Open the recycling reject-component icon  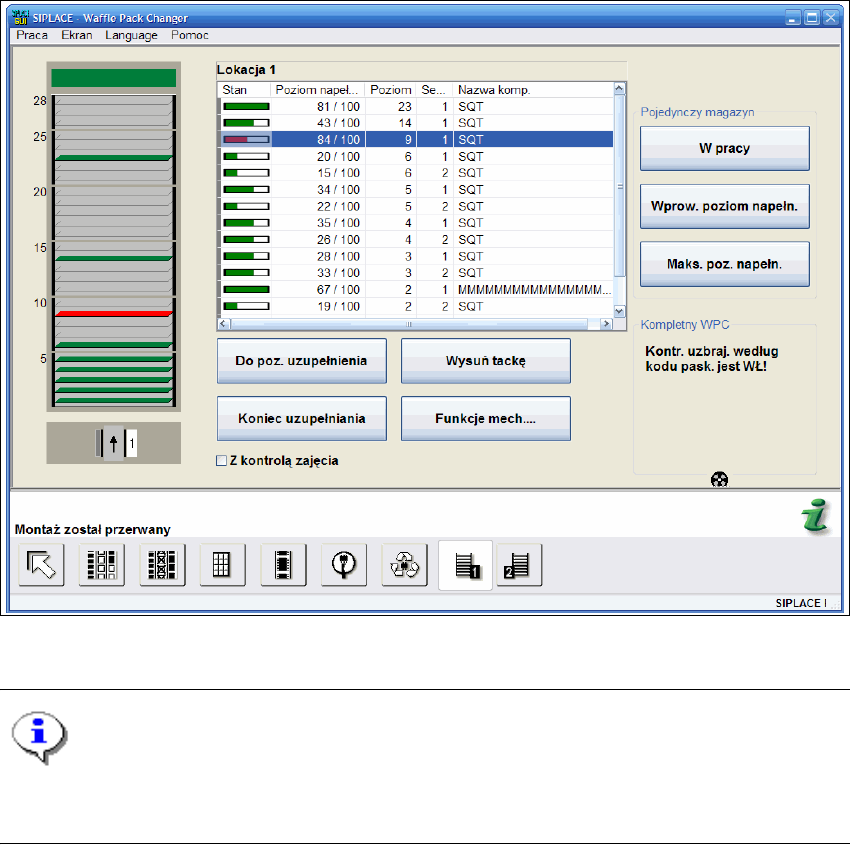click(404, 565)
